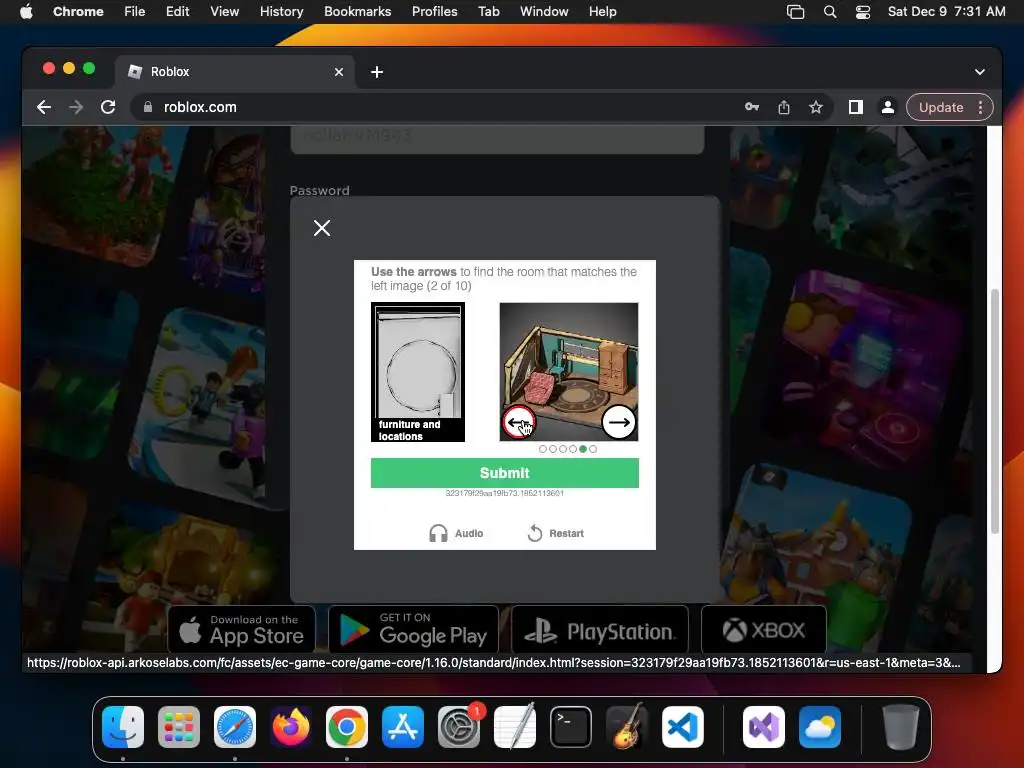This screenshot has height=768, width=1024.
Task: Open the Chrome profile icon
Action: tap(888, 107)
